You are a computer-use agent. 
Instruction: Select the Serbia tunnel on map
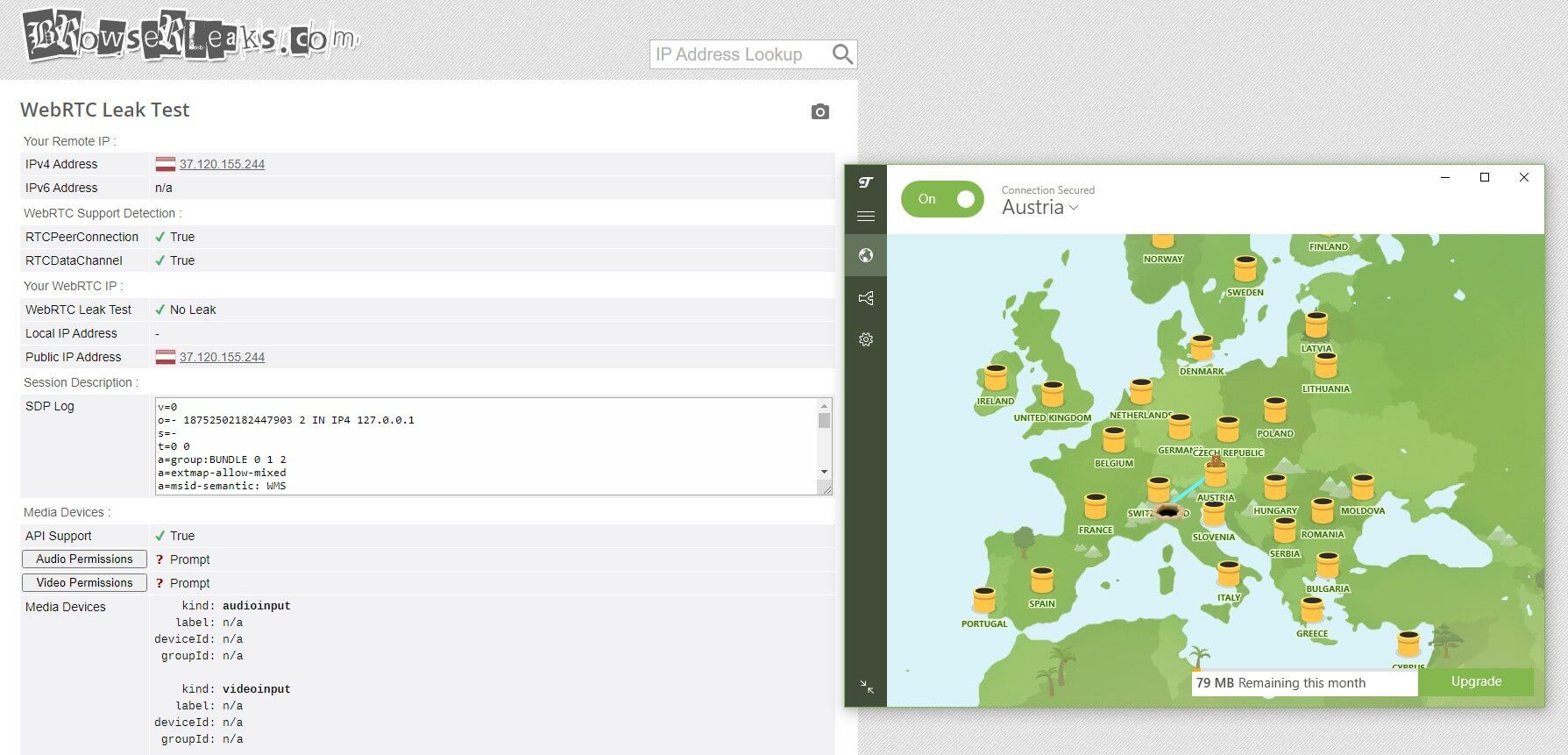tap(1285, 531)
